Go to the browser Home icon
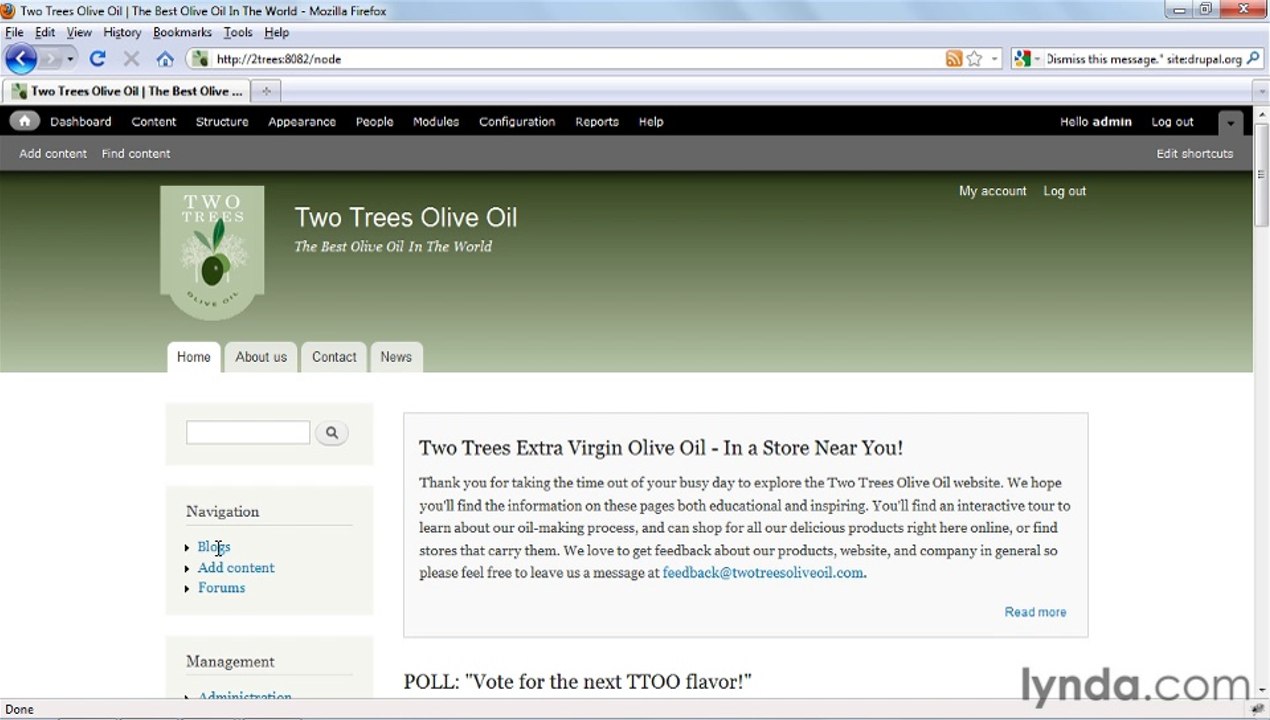Screen dimensions: 1270x720 click(x=165, y=59)
